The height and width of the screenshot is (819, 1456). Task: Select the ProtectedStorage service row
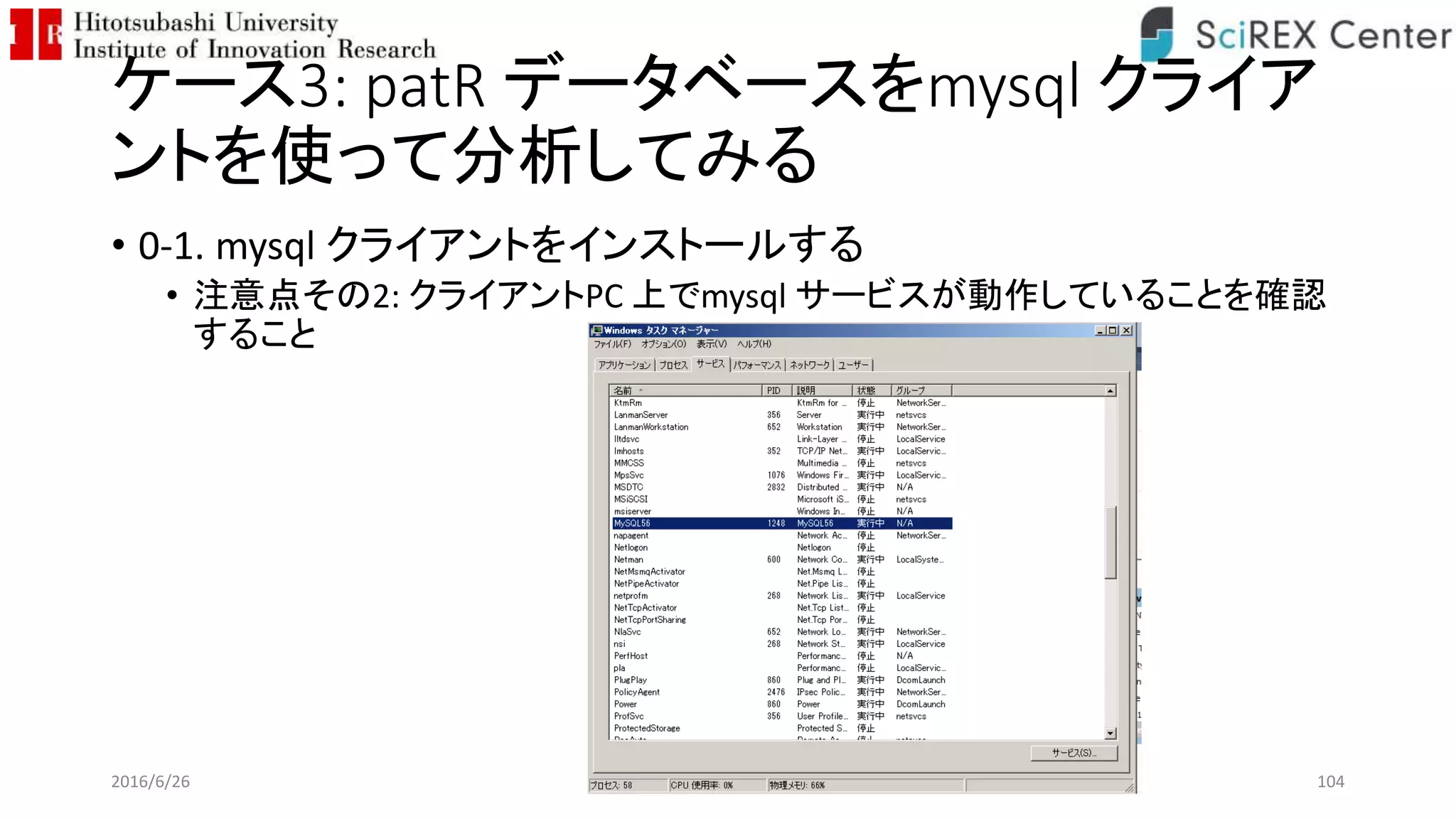pyautogui.click(x=782, y=729)
